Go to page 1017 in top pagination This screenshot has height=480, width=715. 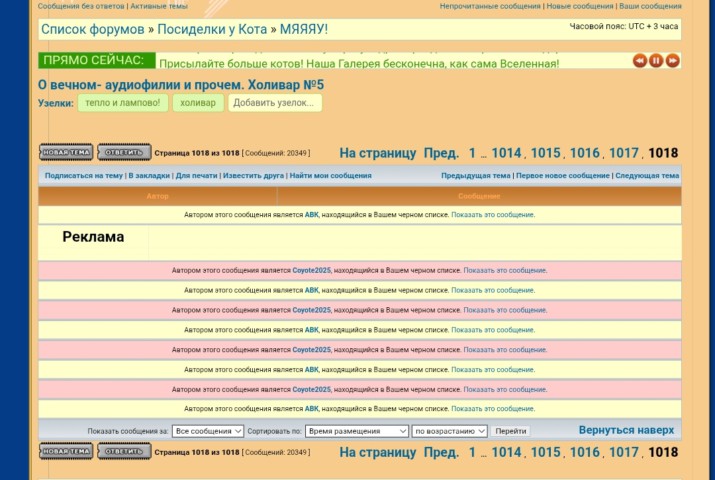[x=623, y=153]
